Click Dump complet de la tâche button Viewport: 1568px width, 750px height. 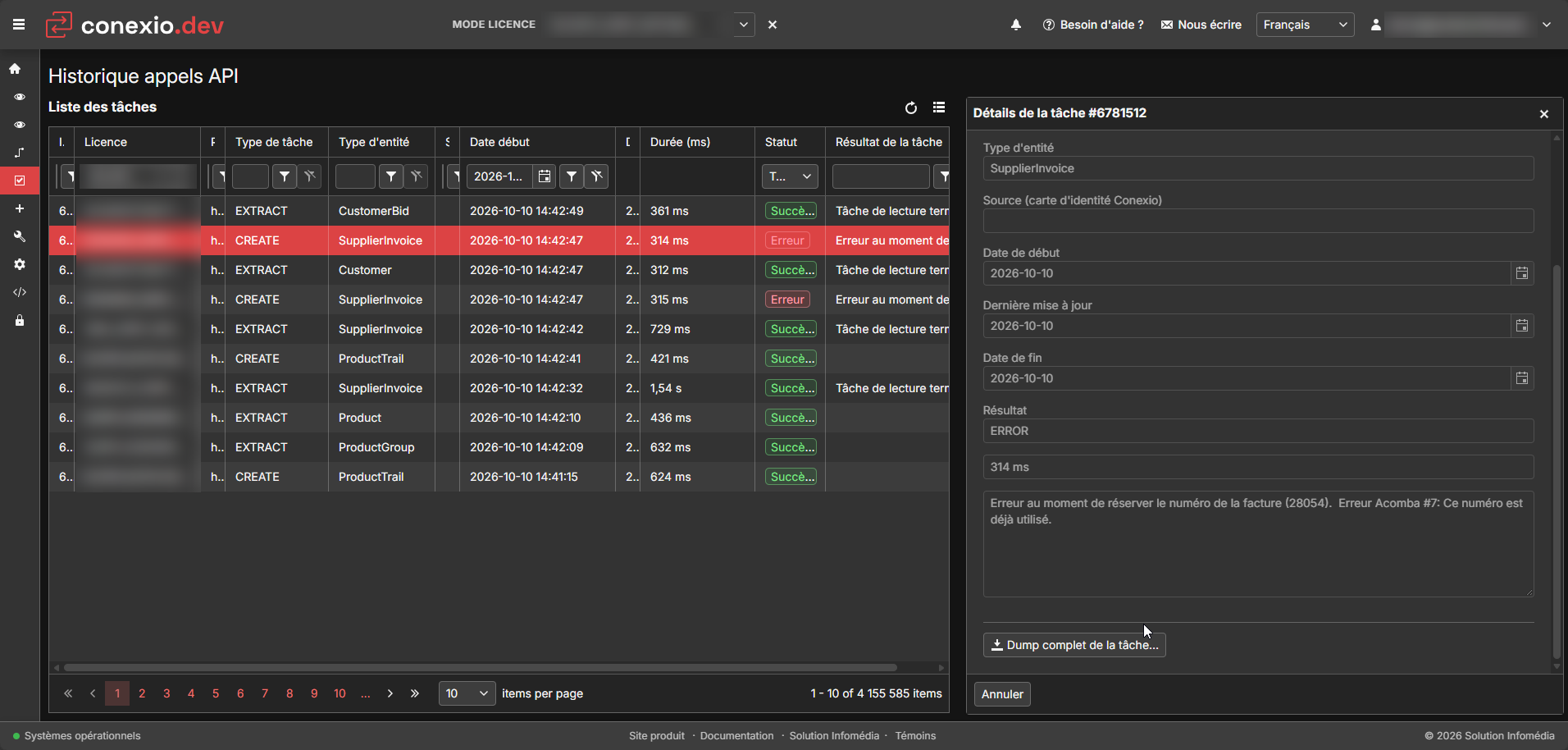click(x=1074, y=645)
